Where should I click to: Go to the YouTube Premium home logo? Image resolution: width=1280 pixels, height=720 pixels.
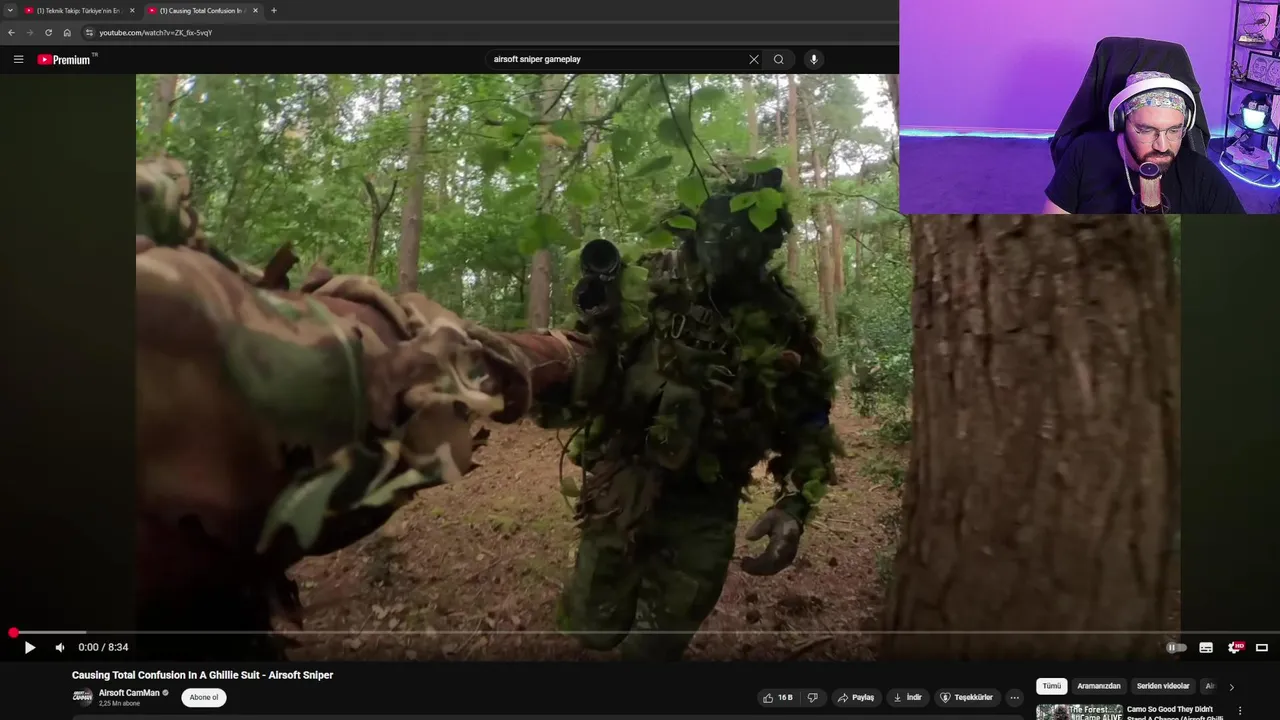pos(65,60)
